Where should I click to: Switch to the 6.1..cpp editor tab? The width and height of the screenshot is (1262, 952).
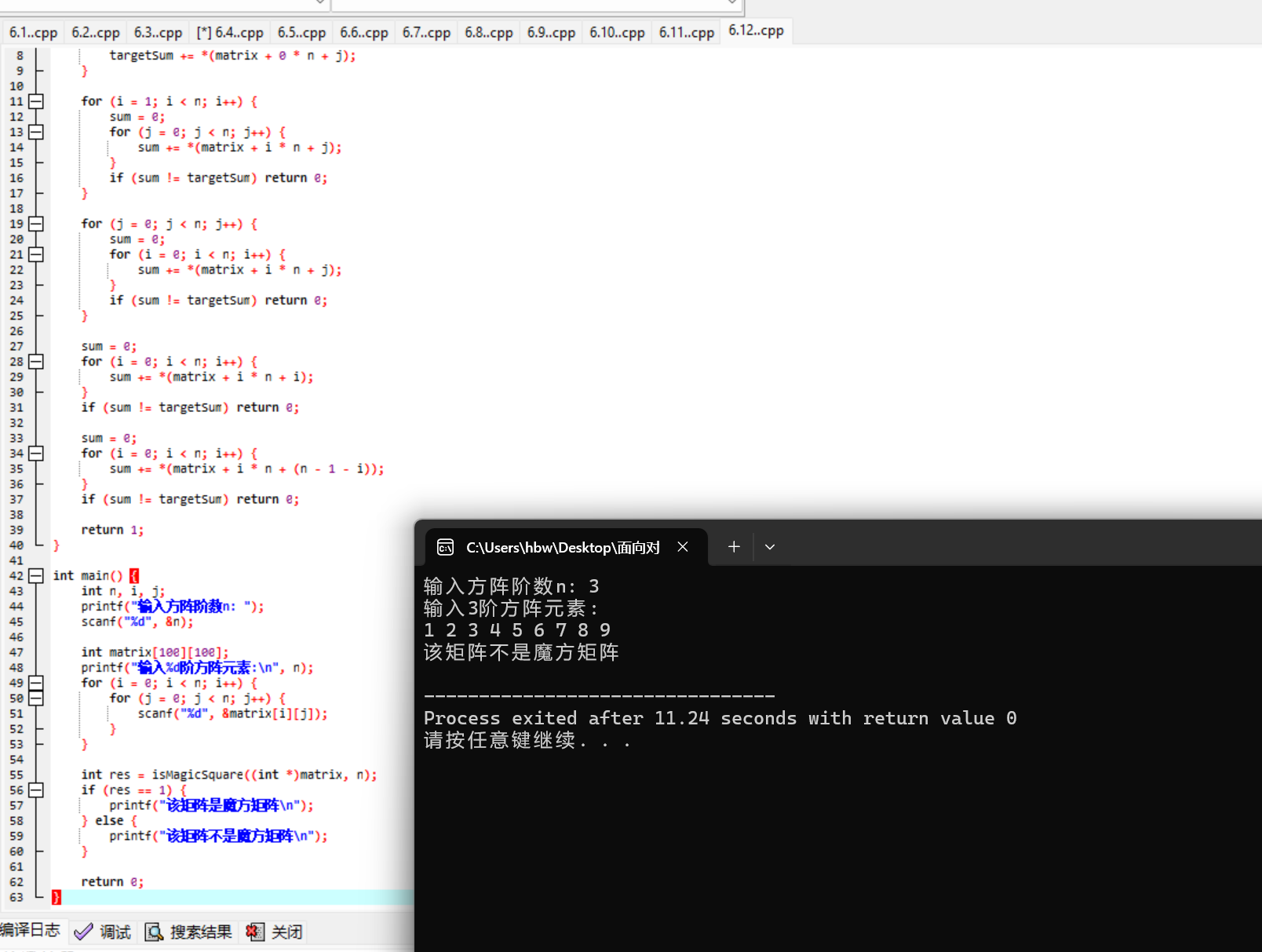pyautogui.click(x=34, y=32)
